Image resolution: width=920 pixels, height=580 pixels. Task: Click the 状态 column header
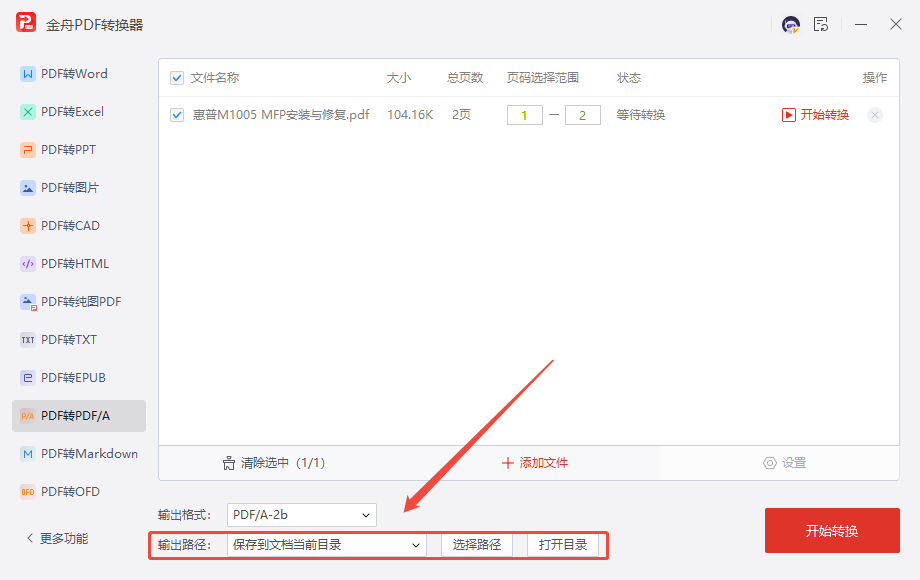click(x=629, y=78)
